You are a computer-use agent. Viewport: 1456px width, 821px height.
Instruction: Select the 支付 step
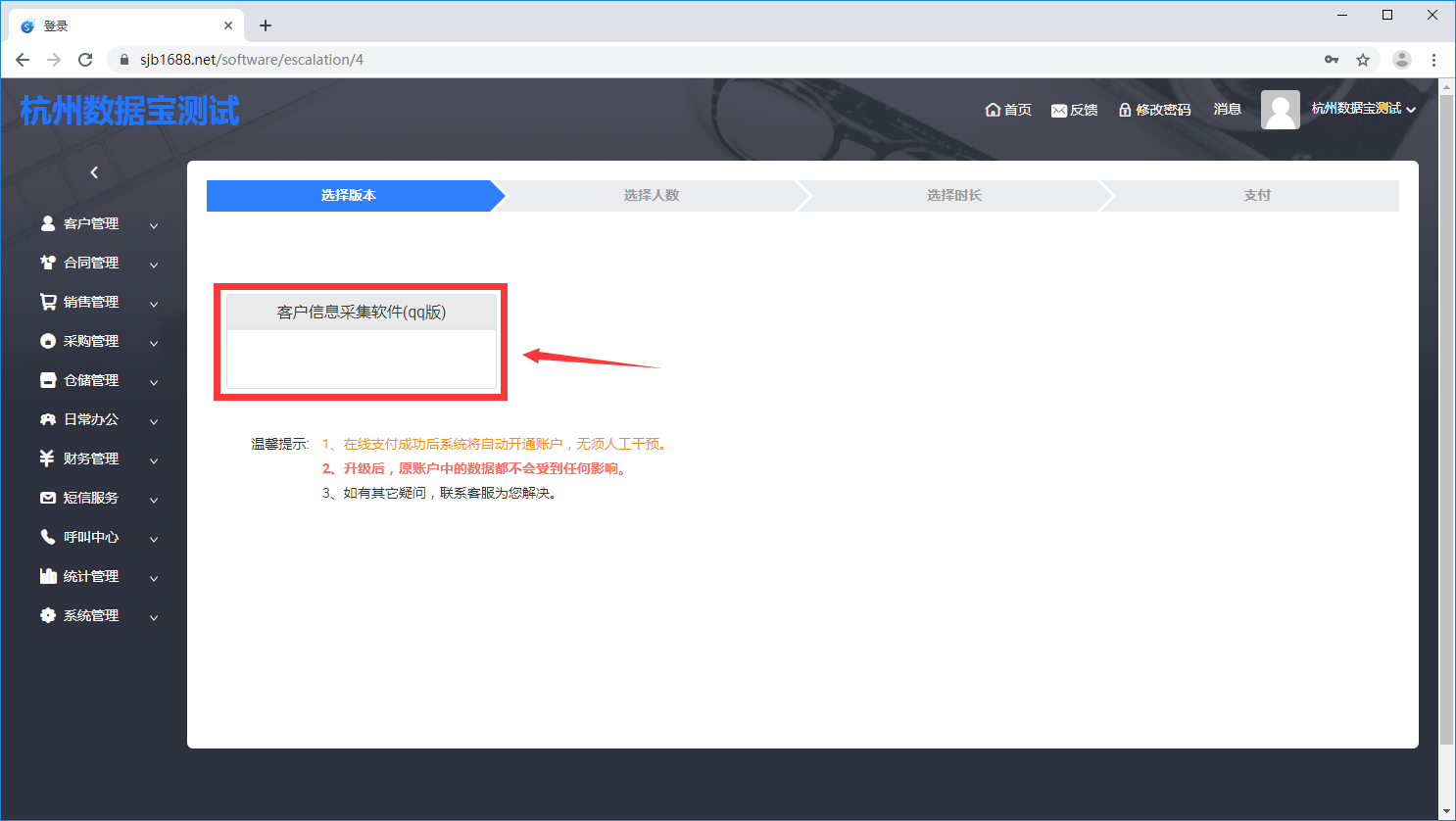click(x=1257, y=196)
